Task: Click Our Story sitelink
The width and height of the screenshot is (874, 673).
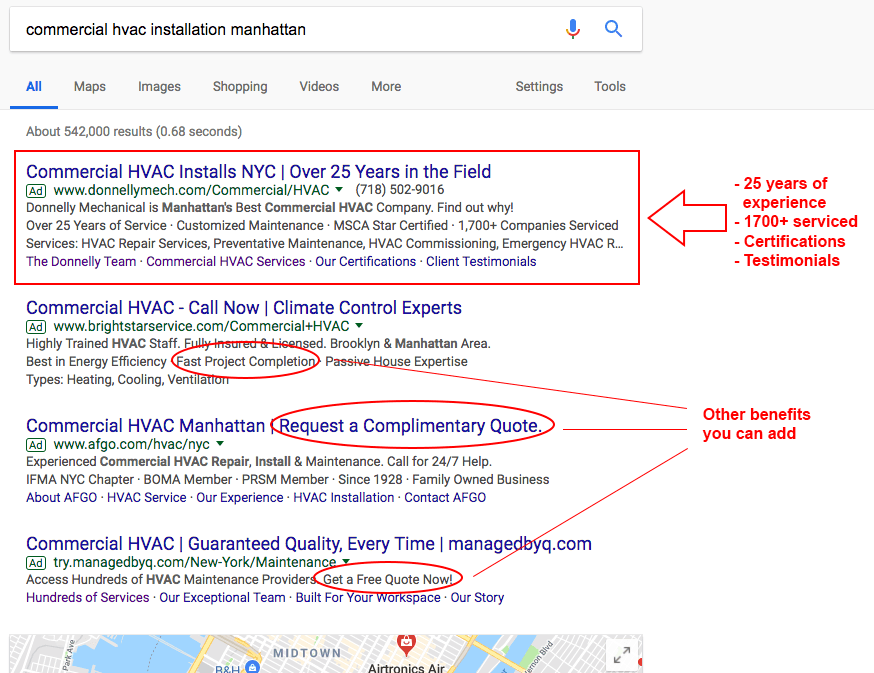Action: pos(477,598)
